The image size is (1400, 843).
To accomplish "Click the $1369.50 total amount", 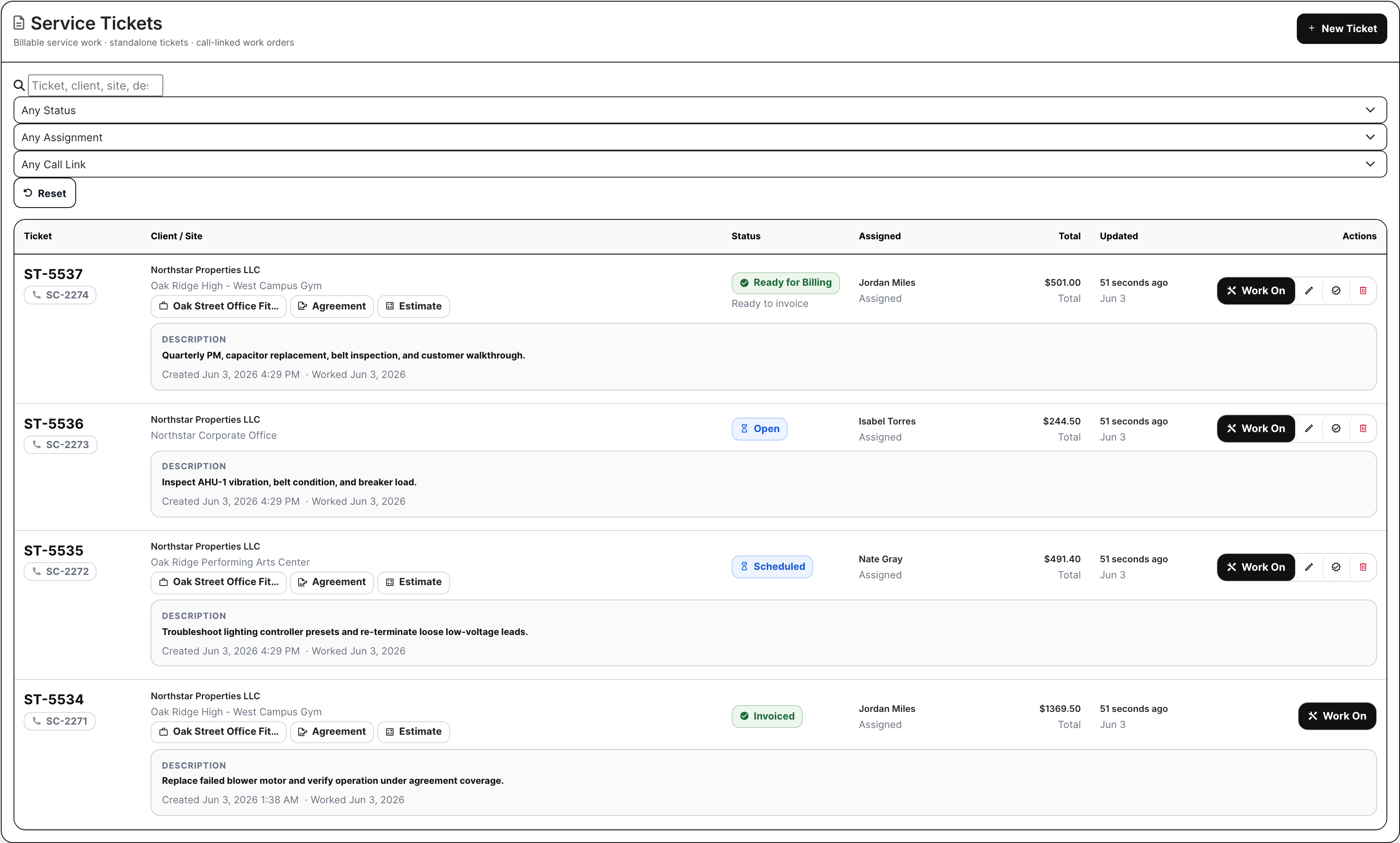I will (x=1060, y=709).
